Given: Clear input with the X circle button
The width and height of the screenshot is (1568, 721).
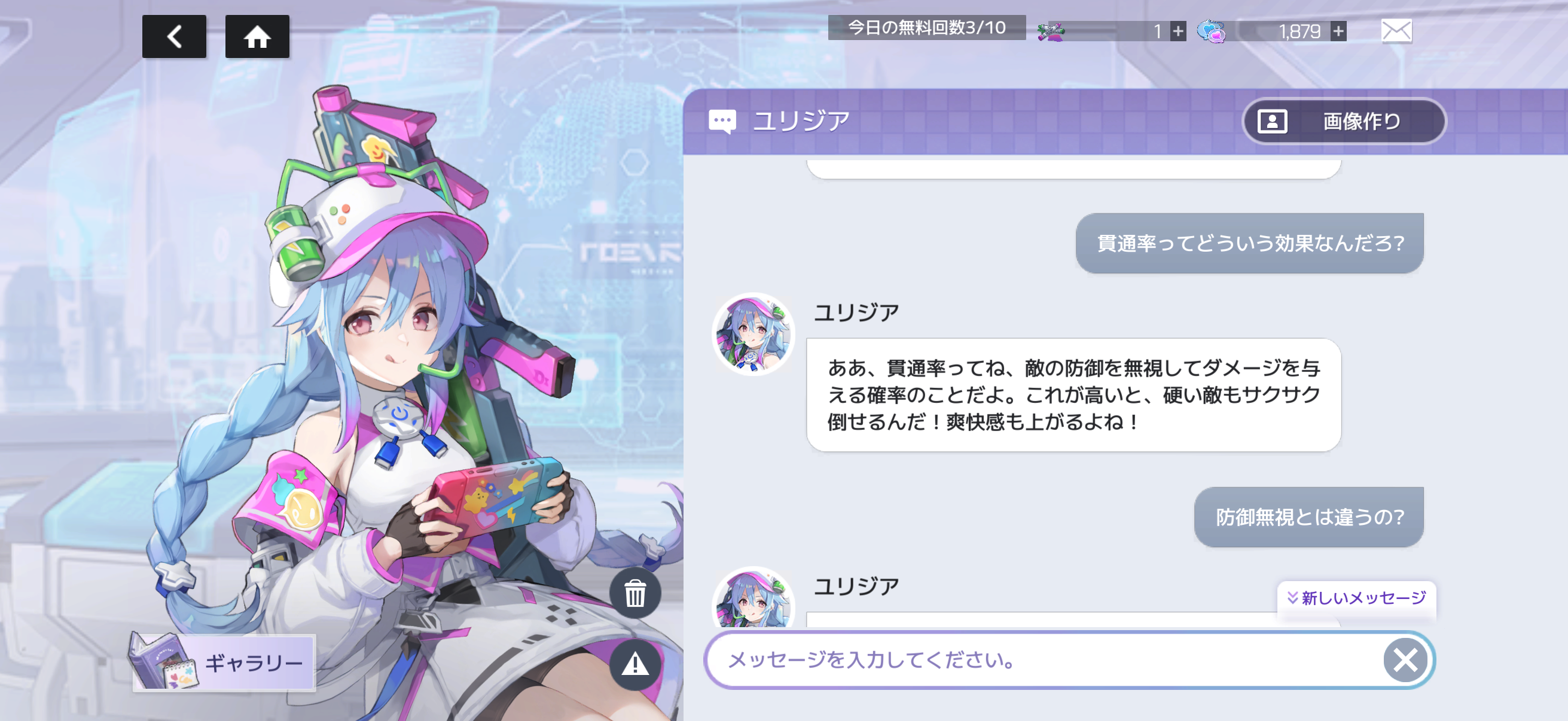Looking at the screenshot, I should 1405,659.
